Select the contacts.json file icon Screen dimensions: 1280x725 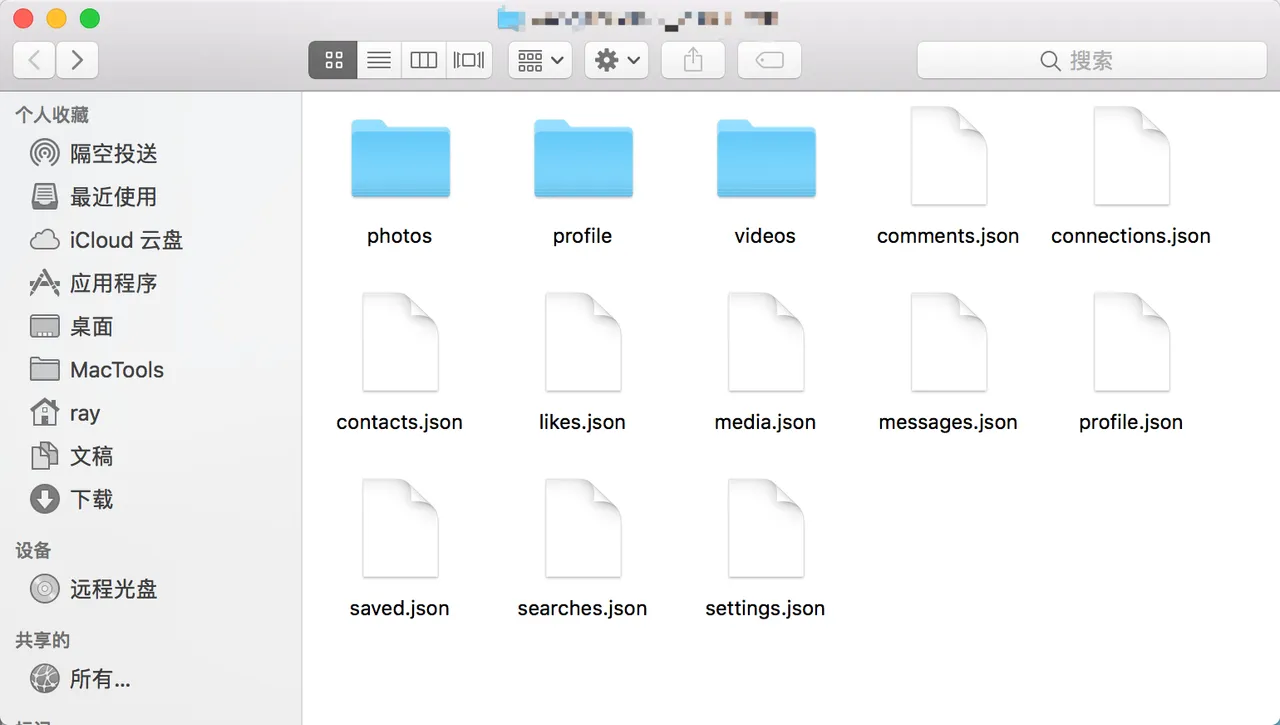click(400, 342)
